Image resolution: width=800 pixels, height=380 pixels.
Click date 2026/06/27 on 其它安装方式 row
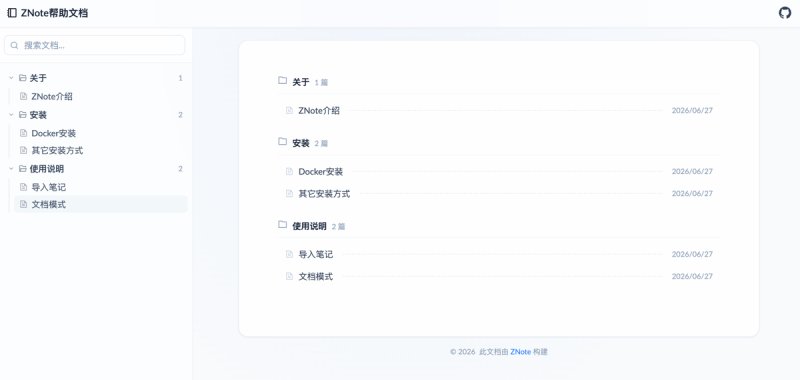pyautogui.click(x=692, y=193)
